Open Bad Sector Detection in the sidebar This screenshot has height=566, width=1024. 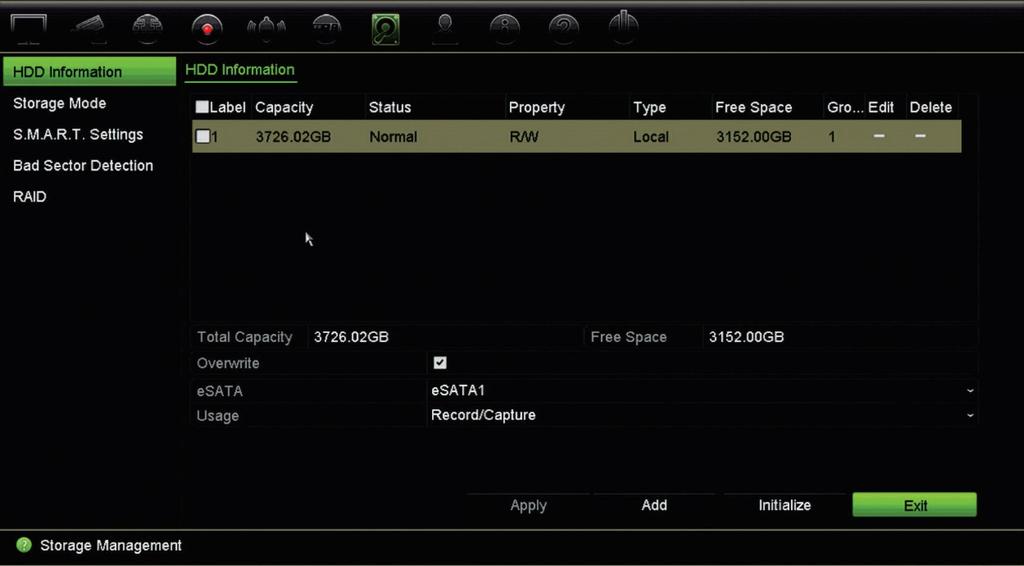tap(83, 166)
